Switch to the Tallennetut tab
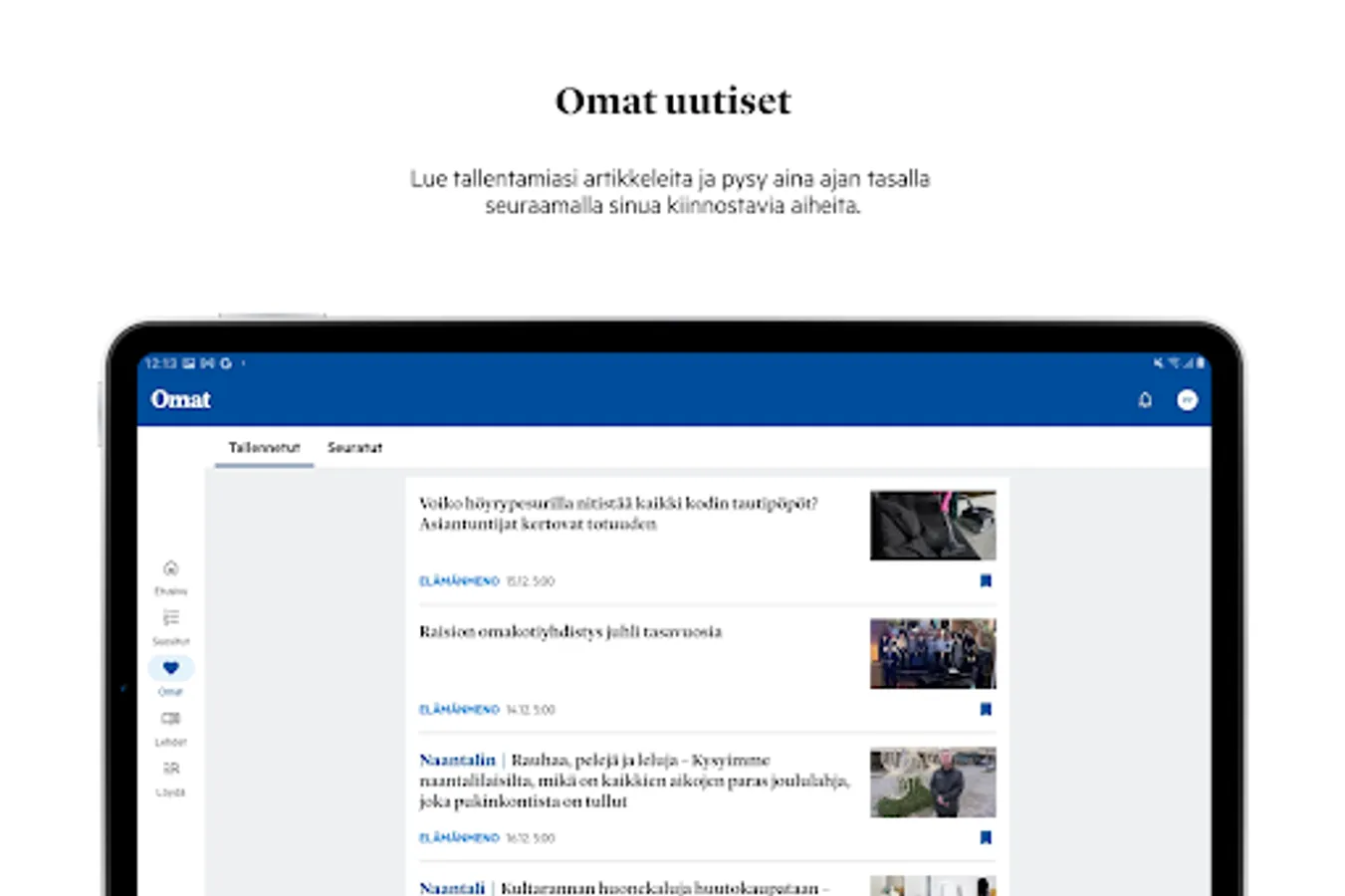1345x896 pixels. coord(263,447)
